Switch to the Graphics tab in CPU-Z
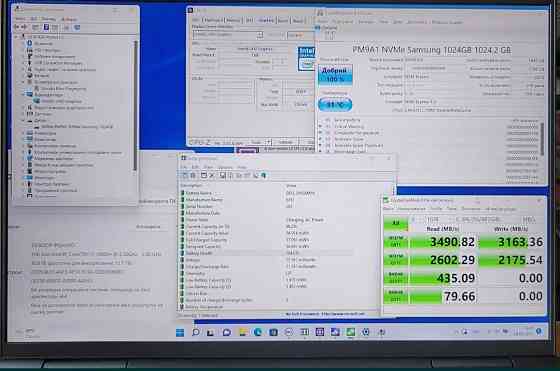The image size is (560, 371). (x=265, y=20)
